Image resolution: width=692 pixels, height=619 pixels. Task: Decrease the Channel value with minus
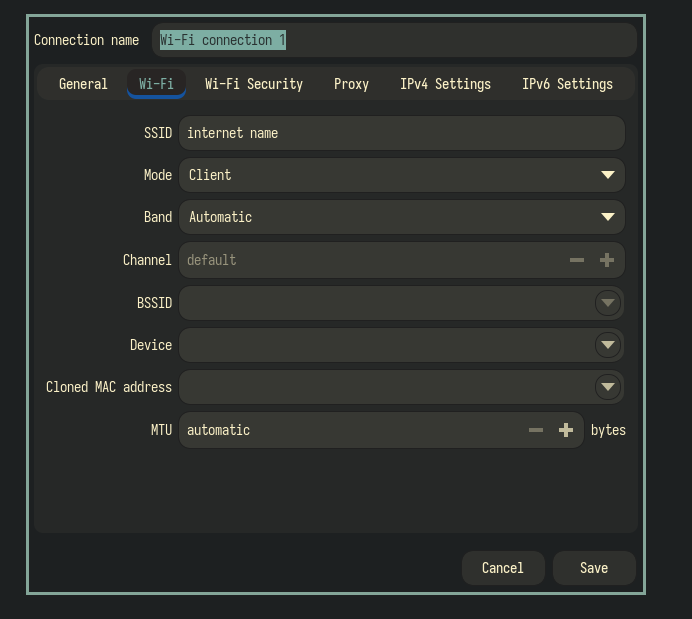(577, 260)
